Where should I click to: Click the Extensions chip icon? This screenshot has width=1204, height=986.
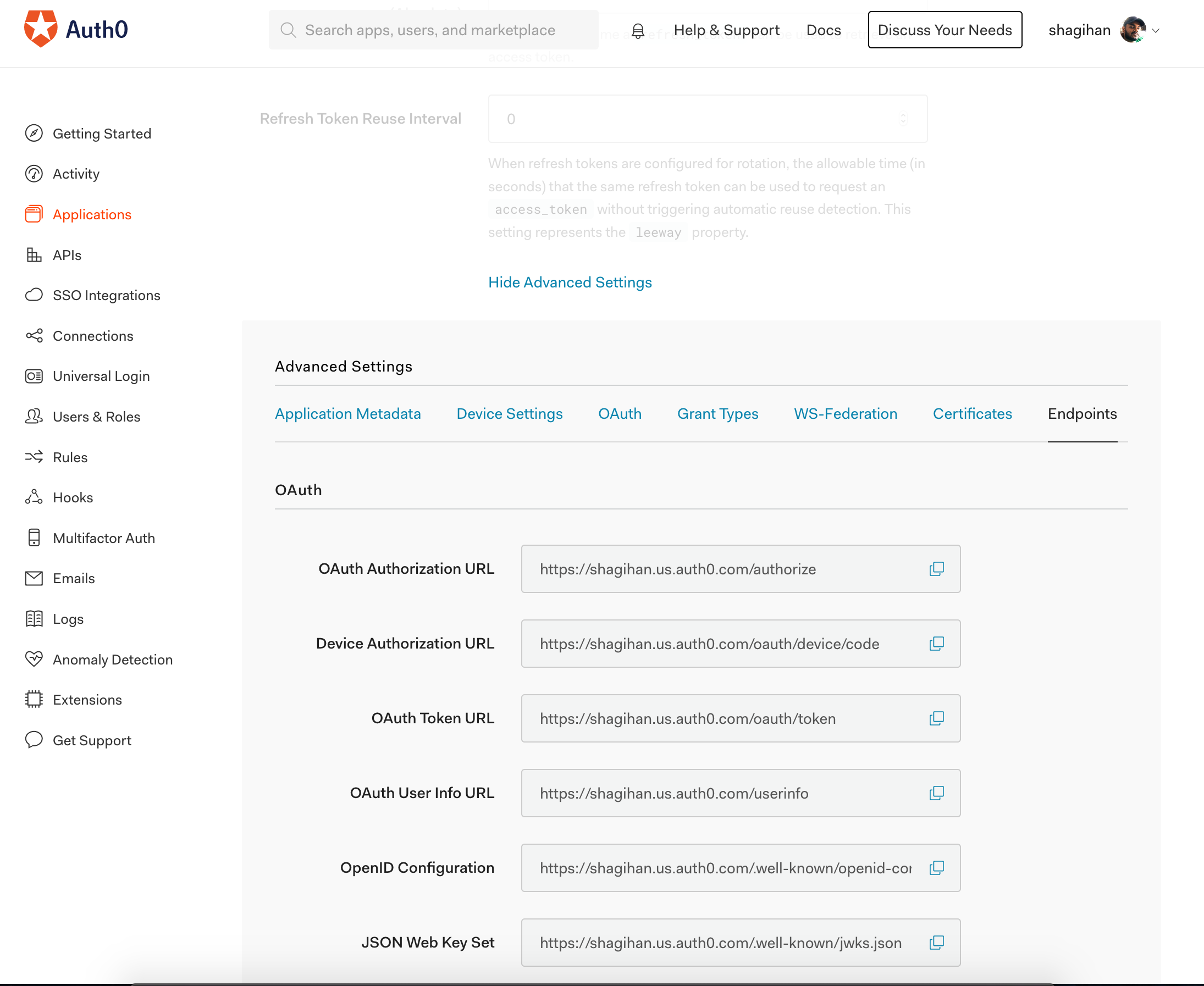pos(34,699)
